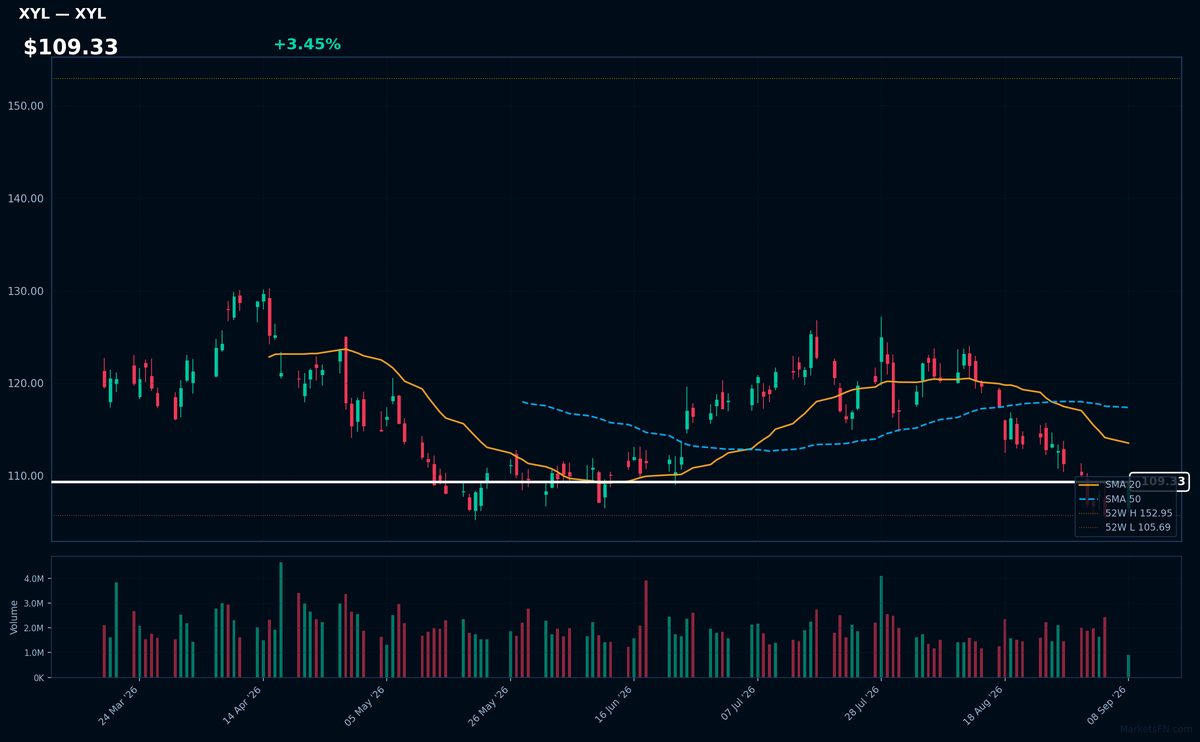Toggle the SMA 50 legend entry
This screenshot has height=742, width=1200.
(1110, 498)
